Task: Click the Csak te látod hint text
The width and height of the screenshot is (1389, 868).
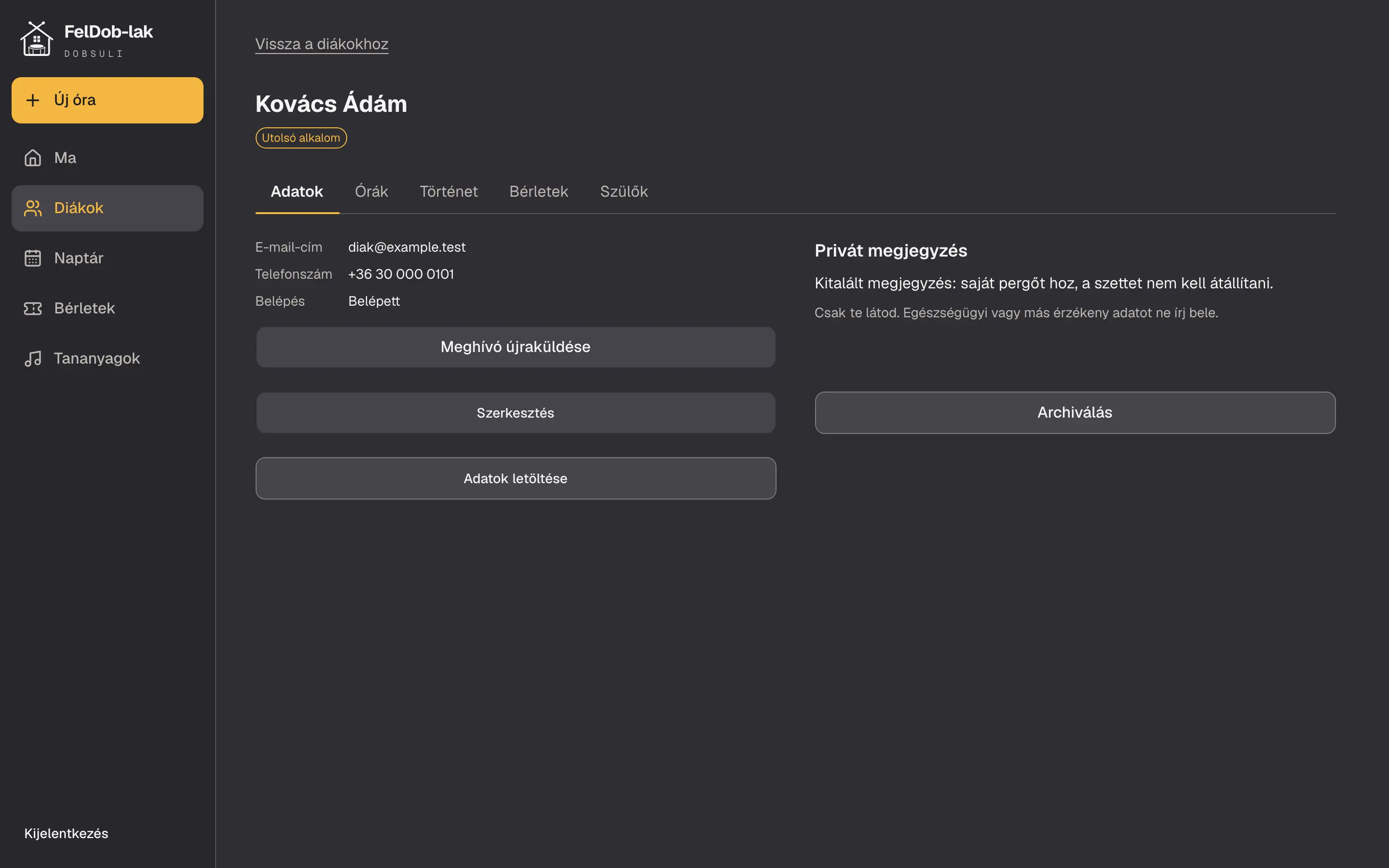Action: point(1016,313)
